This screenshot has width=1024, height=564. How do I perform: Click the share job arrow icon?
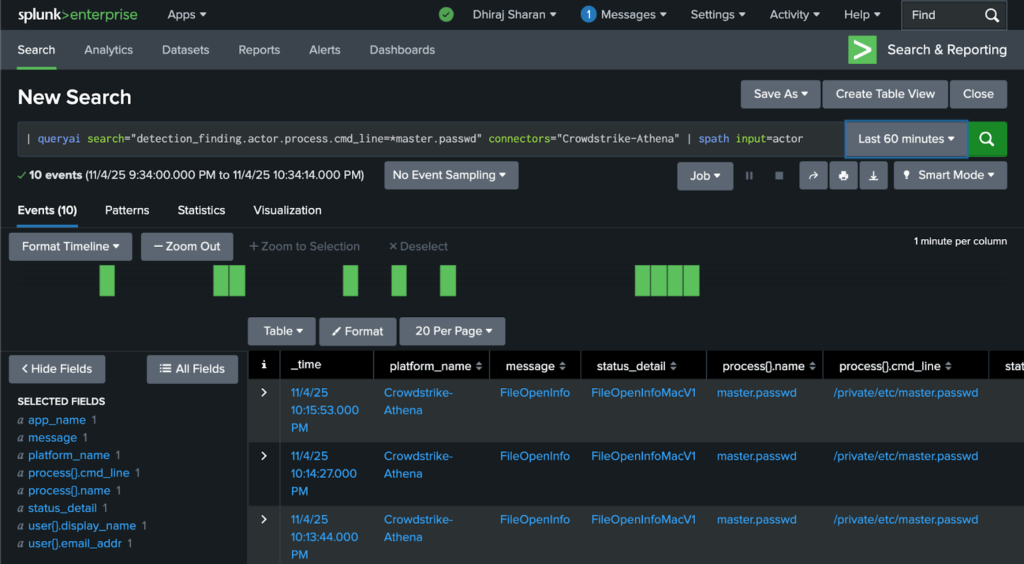coord(813,176)
